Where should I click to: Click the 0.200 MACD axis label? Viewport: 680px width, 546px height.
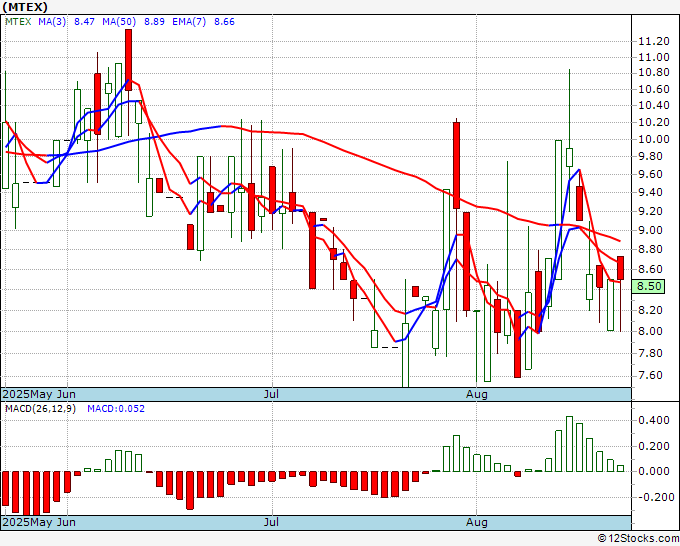click(x=654, y=446)
